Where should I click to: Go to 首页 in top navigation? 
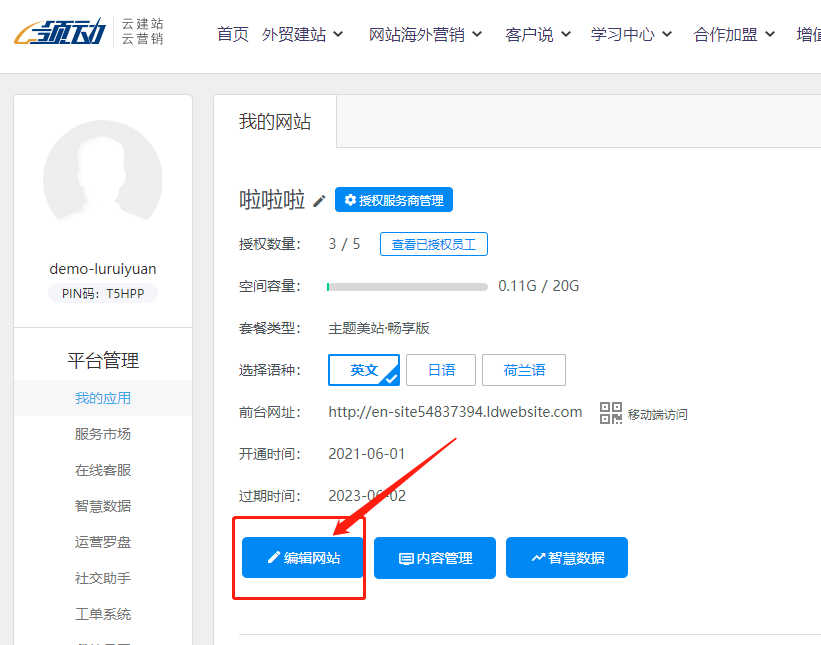tap(233, 34)
